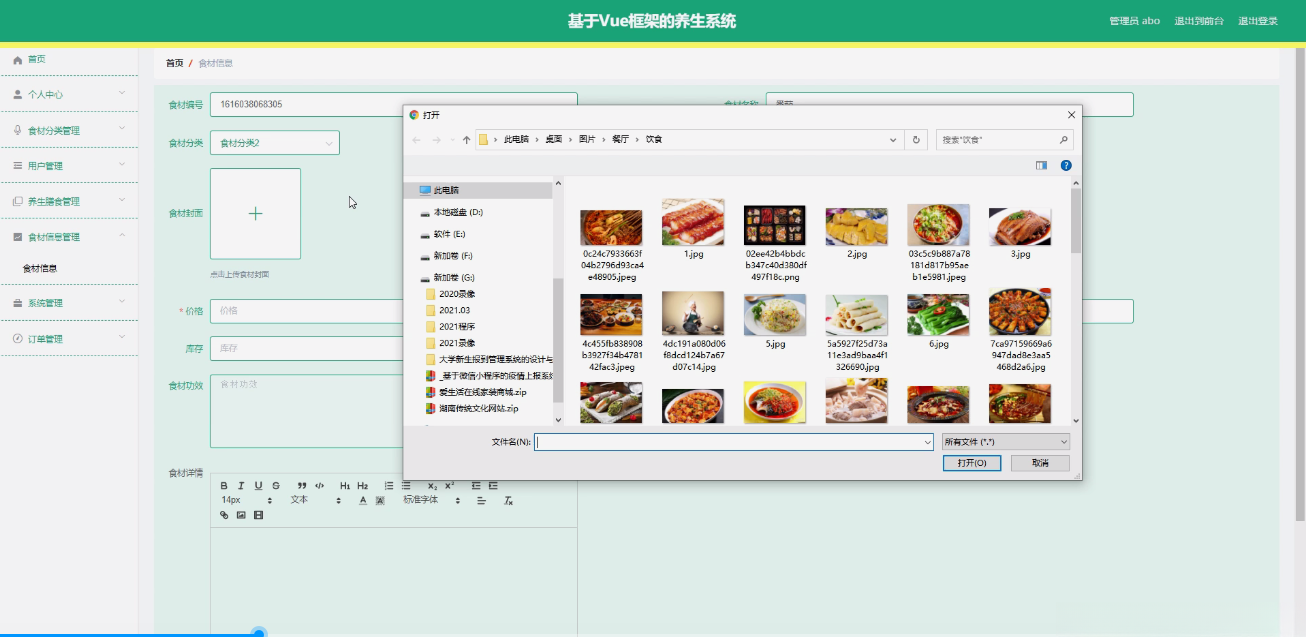The width and height of the screenshot is (1306, 637).
Task: Click the search magnifier in the file dialog
Action: [1063, 139]
